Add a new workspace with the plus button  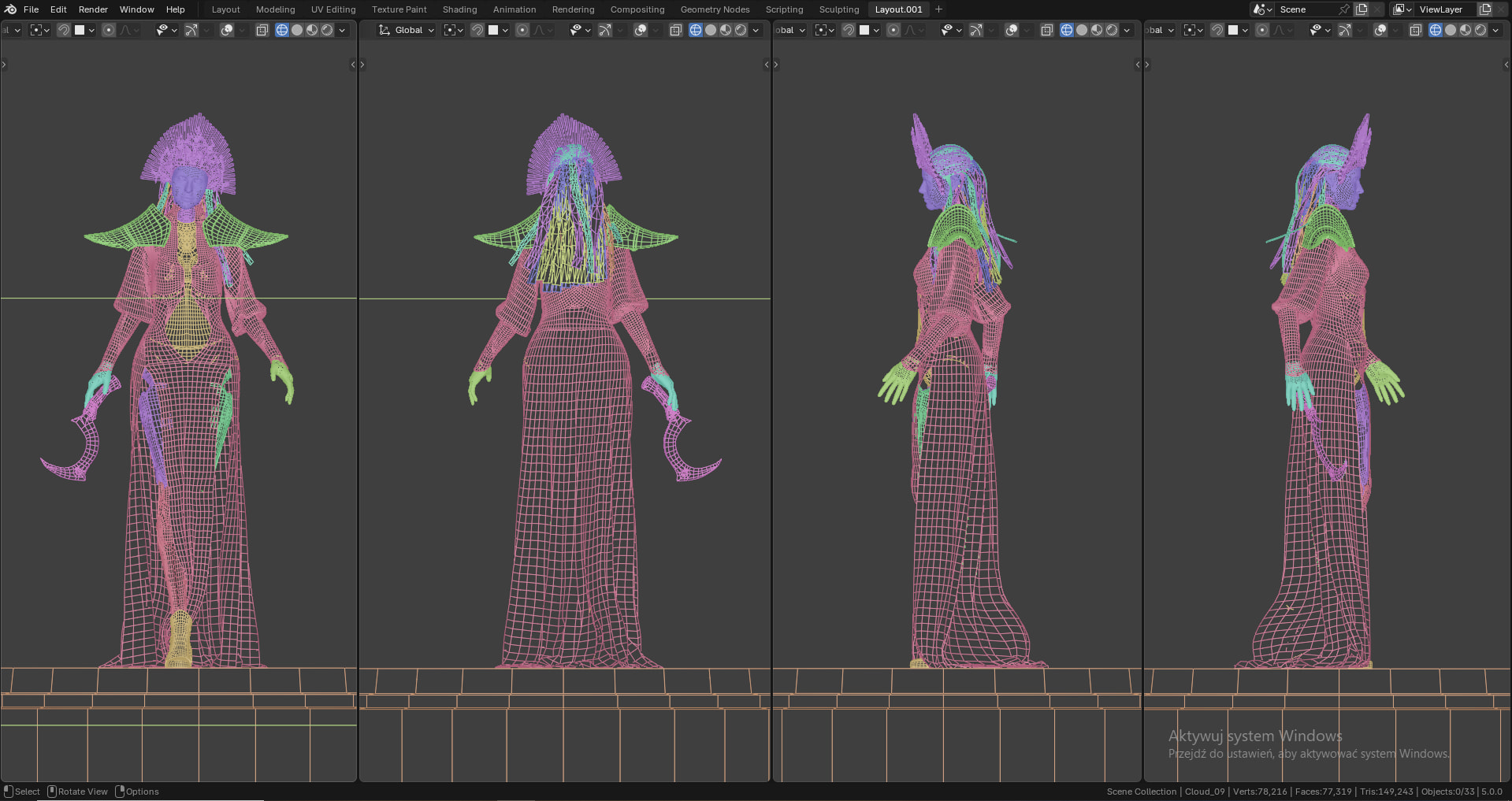(x=938, y=9)
